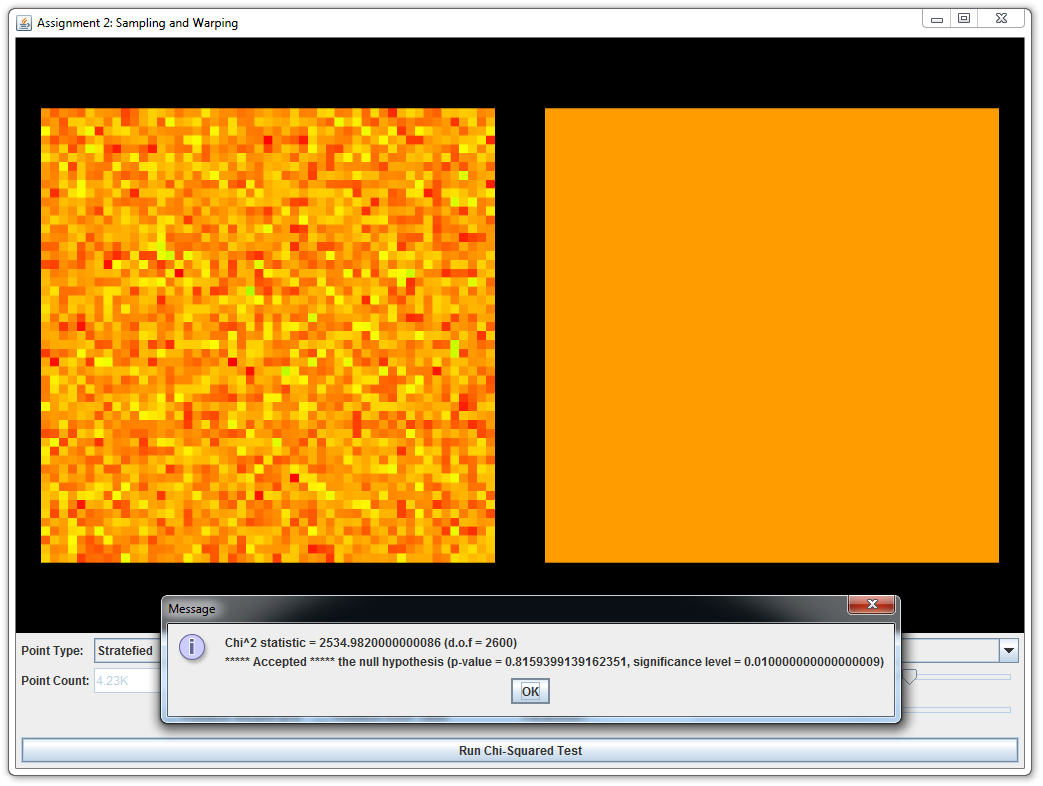Click the Point Count slider handle
The width and height of the screenshot is (1043, 786).
(909, 677)
